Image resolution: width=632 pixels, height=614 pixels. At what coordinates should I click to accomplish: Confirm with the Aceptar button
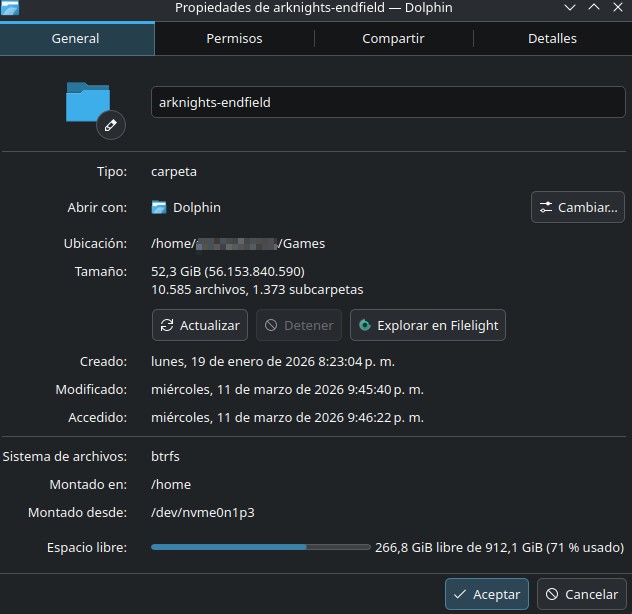(x=487, y=594)
